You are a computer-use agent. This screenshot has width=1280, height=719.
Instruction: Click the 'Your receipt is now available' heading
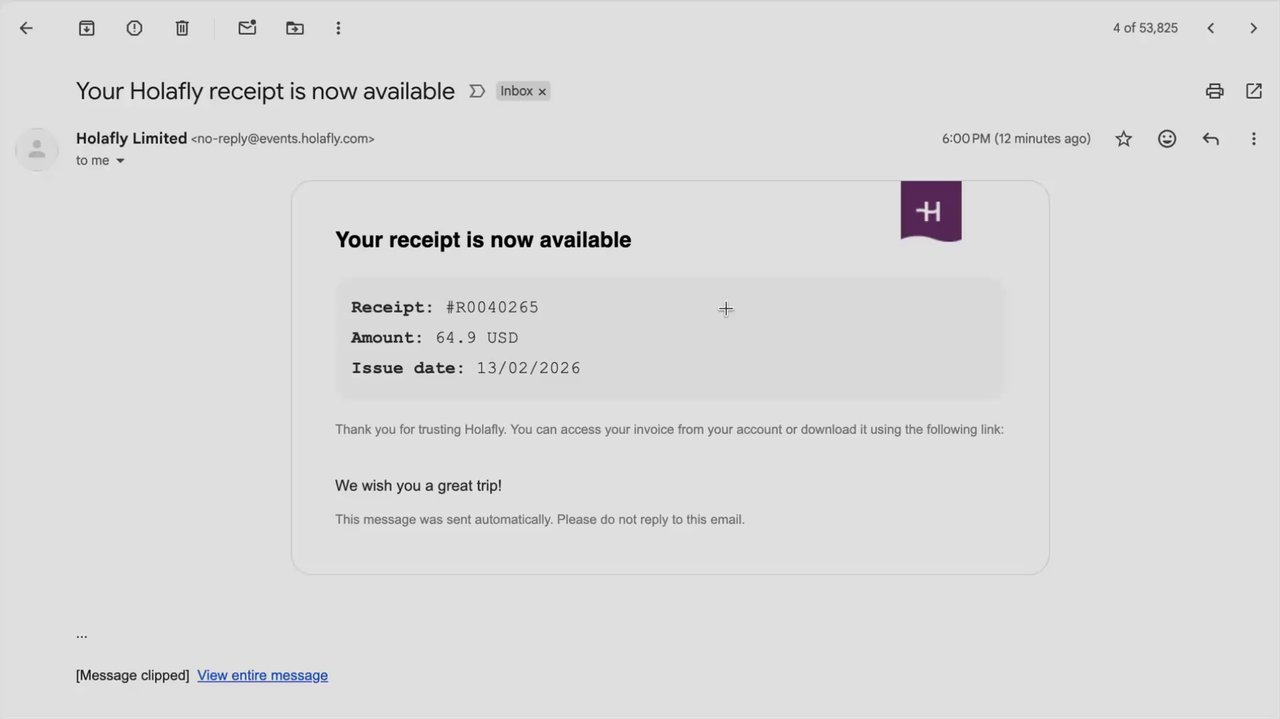(483, 240)
